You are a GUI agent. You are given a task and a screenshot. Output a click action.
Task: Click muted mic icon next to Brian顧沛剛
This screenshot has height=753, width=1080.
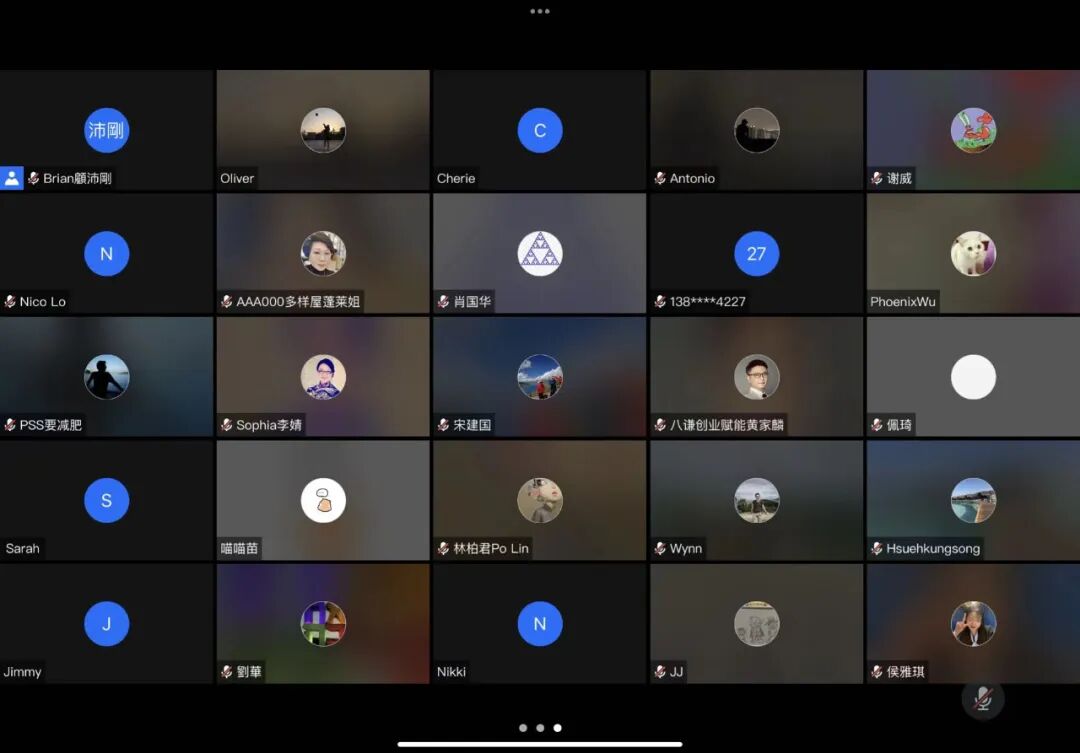tap(33, 178)
